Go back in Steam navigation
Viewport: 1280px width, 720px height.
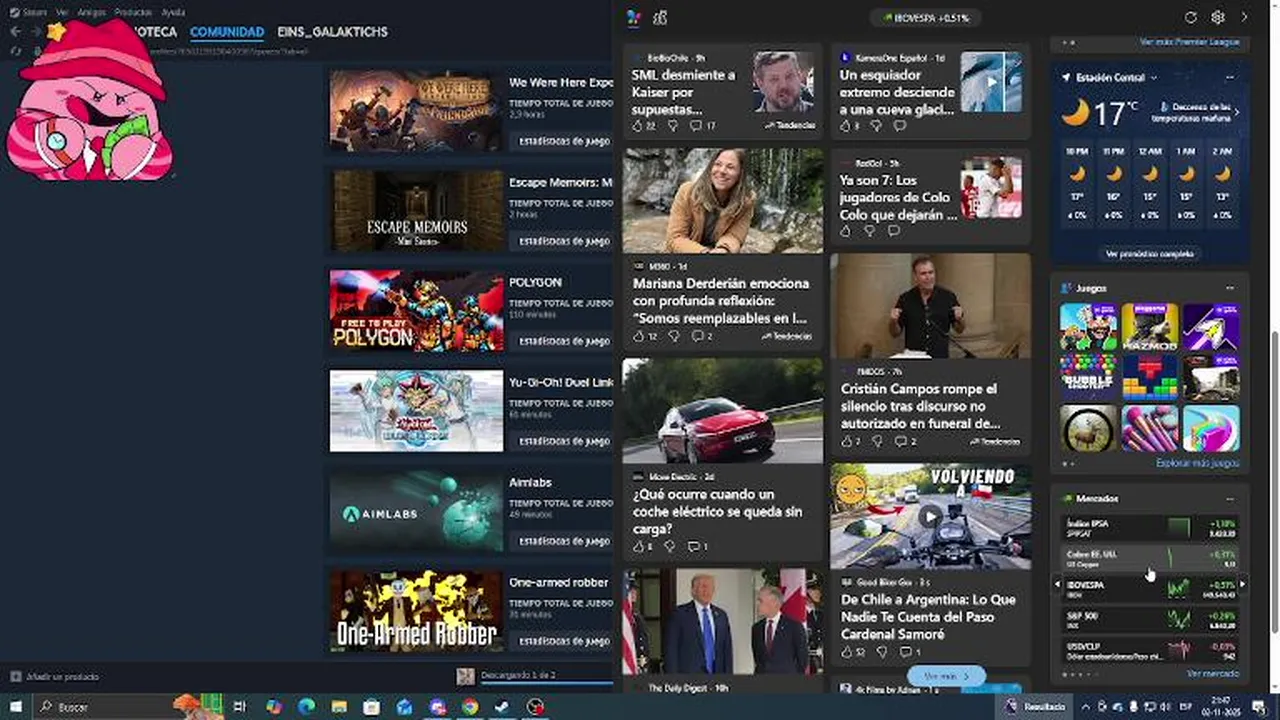coord(15,32)
